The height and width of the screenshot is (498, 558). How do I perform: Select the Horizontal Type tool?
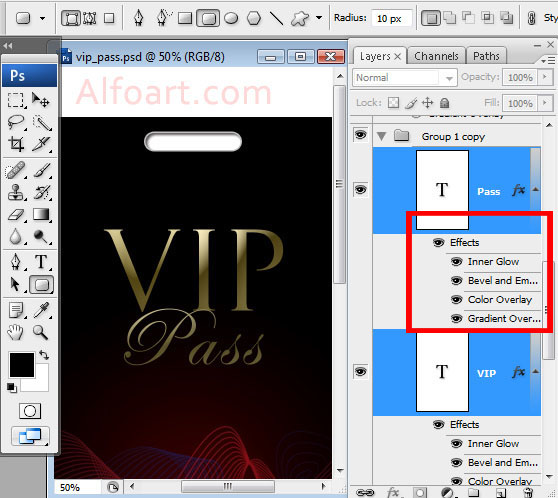pyautogui.click(x=41, y=262)
